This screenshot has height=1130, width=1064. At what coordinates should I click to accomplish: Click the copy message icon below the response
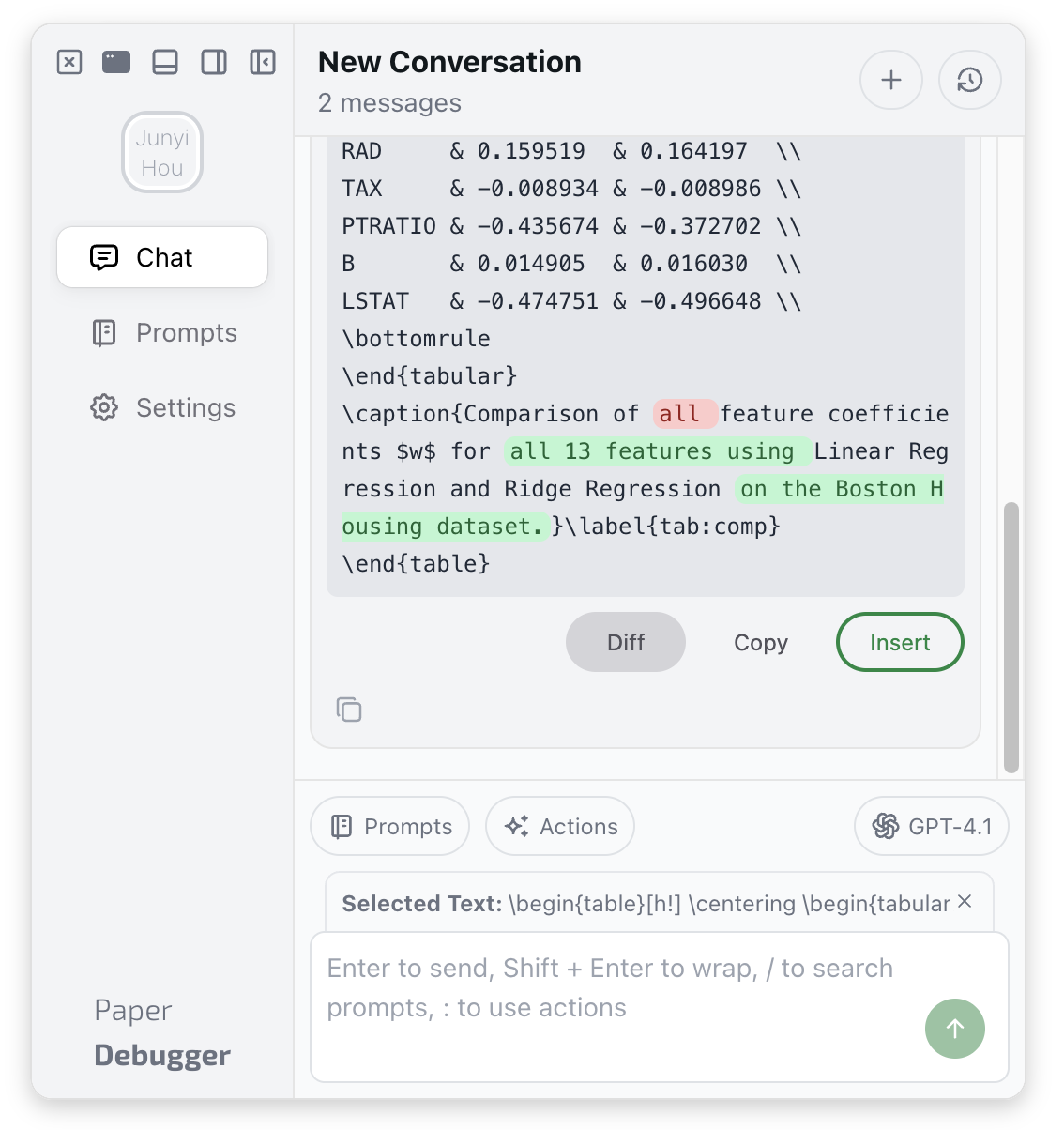(x=349, y=710)
